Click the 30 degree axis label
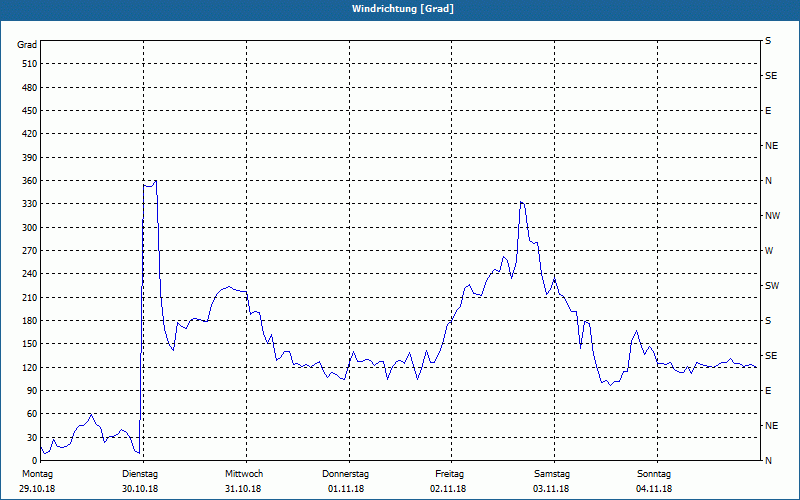The width and height of the screenshot is (800, 500). [32, 437]
